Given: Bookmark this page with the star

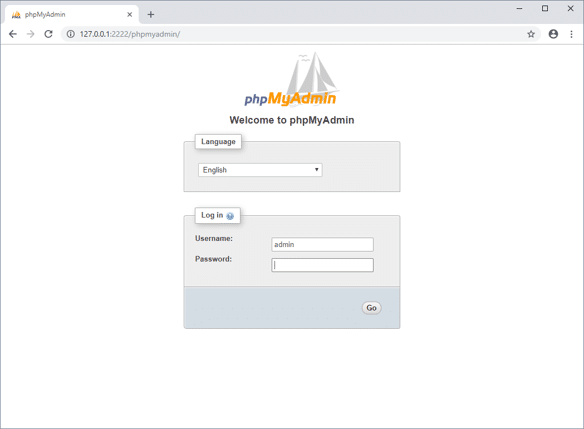Looking at the screenshot, I should [531, 34].
